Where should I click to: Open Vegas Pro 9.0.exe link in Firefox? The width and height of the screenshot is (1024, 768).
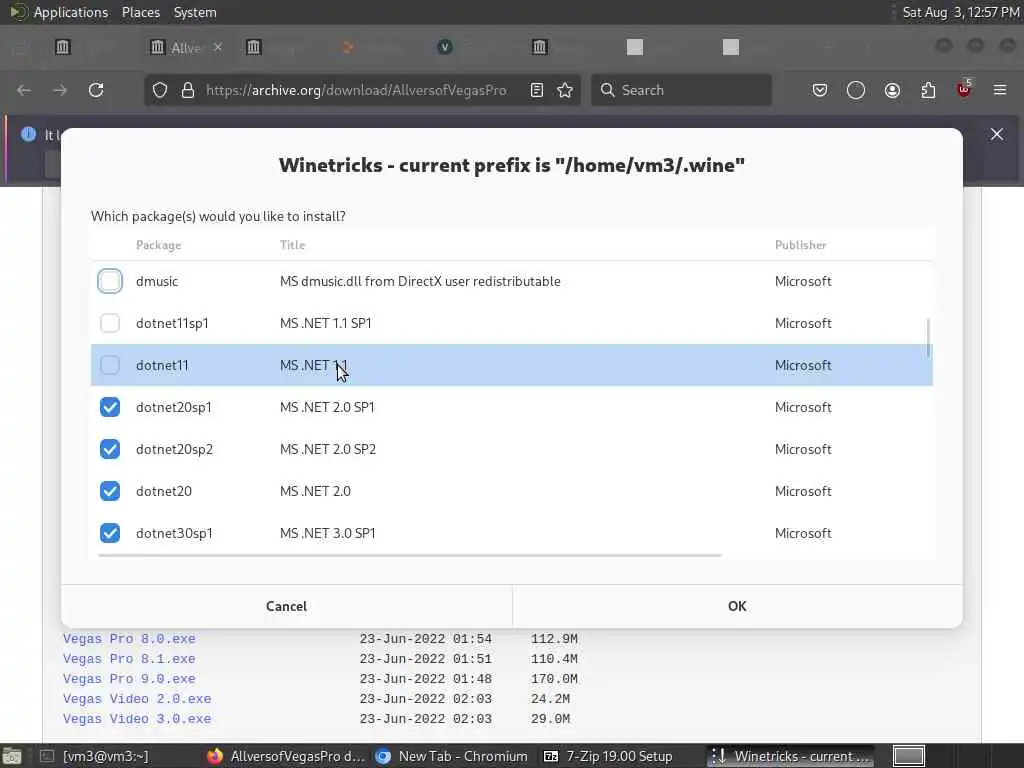pyautogui.click(x=129, y=679)
